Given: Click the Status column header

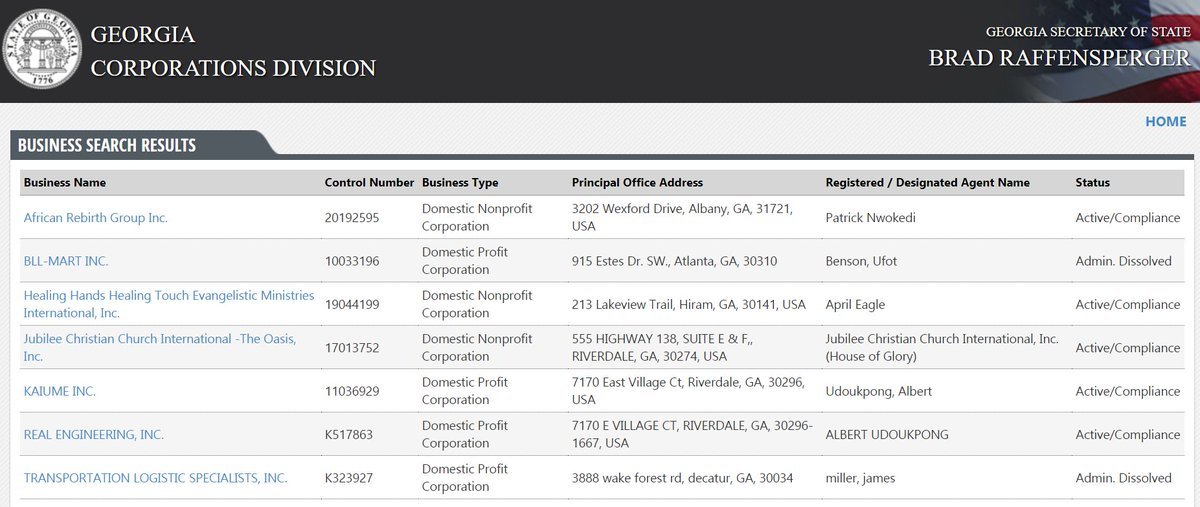Looking at the screenshot, I should coord(1092,183).
